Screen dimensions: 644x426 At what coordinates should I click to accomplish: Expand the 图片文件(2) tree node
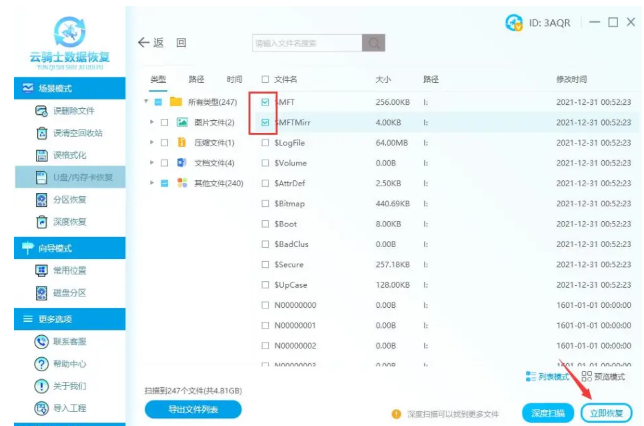tap(152, 122)
